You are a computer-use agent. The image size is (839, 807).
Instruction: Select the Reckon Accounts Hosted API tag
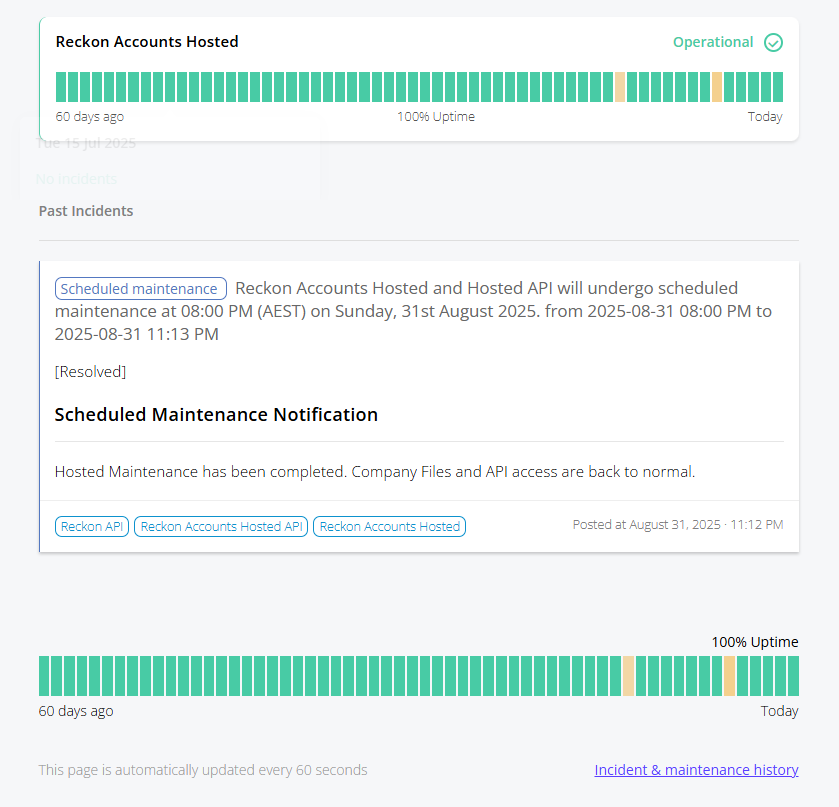[221, 527]
